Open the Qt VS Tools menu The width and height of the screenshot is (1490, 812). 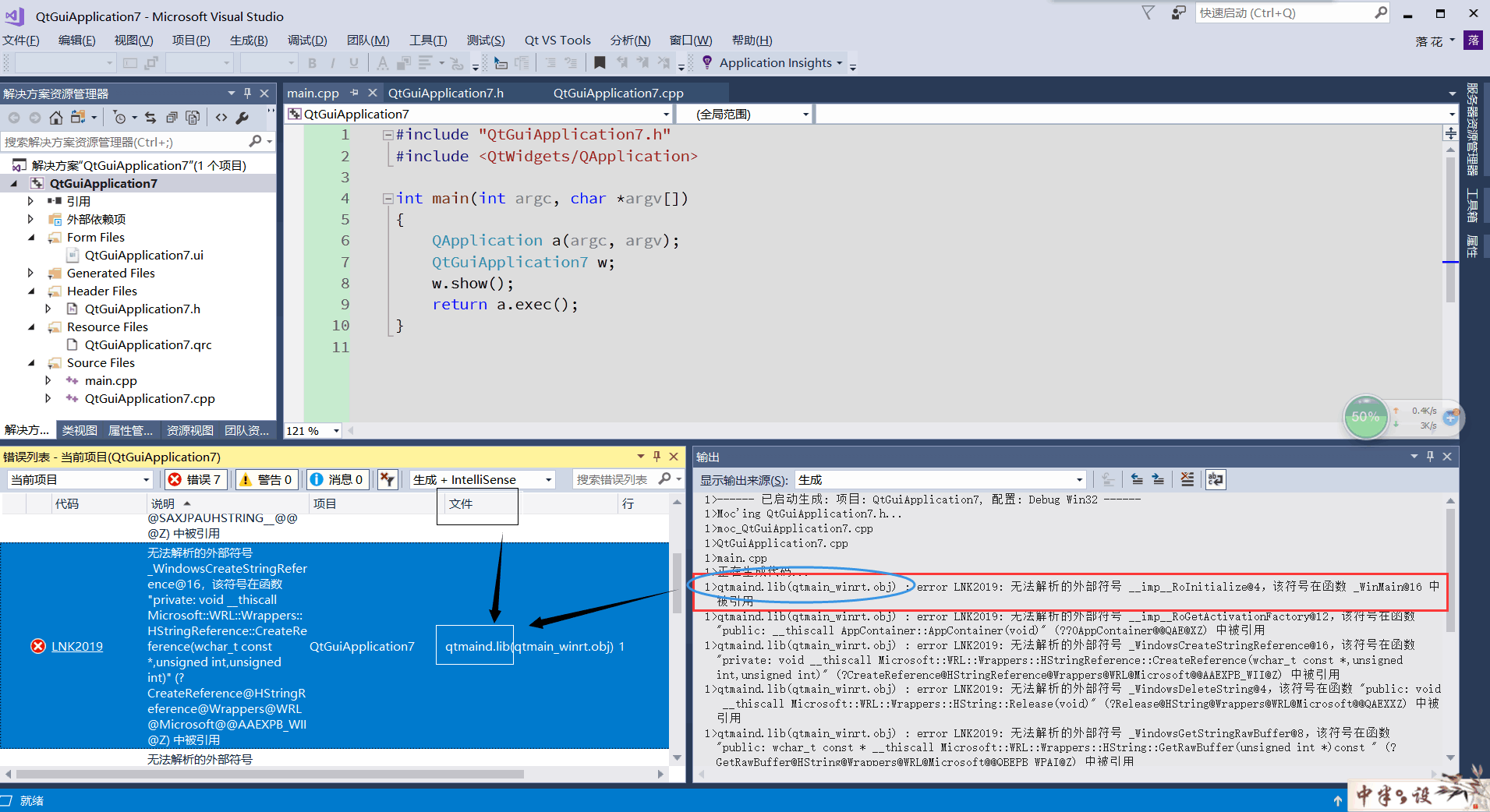tap(557, 41)
